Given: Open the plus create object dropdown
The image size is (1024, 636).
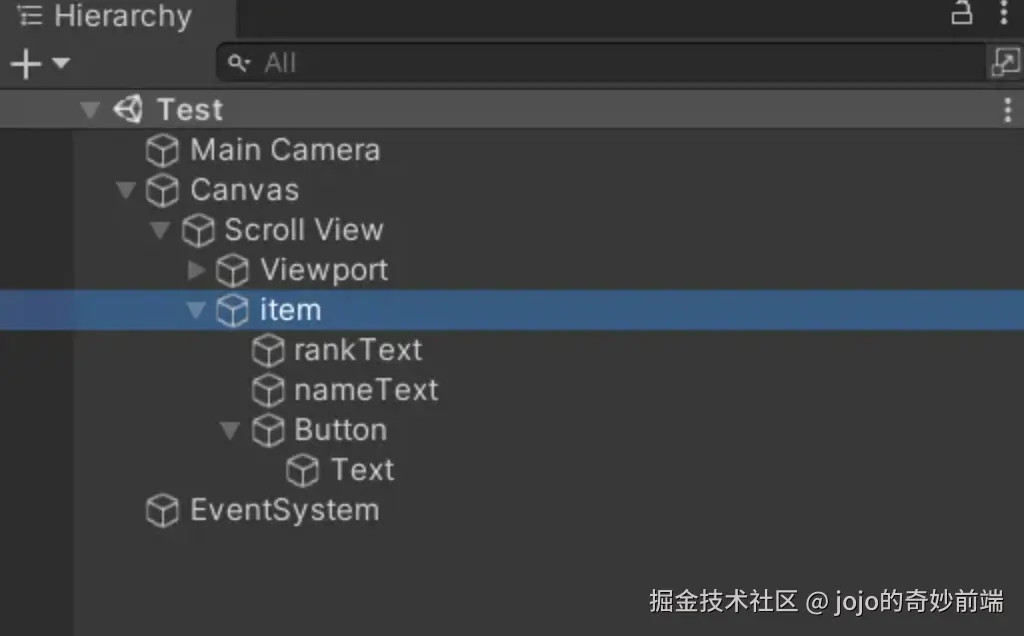Looking at the screenshot, I should 38,64.
